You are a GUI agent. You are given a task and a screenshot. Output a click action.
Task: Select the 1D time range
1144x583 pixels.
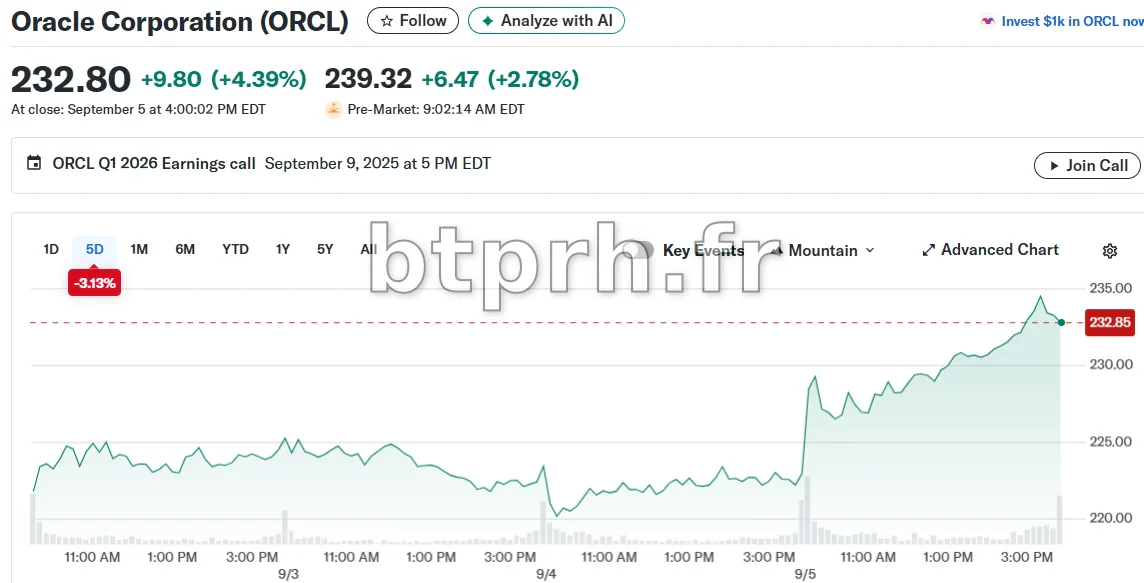51,249
